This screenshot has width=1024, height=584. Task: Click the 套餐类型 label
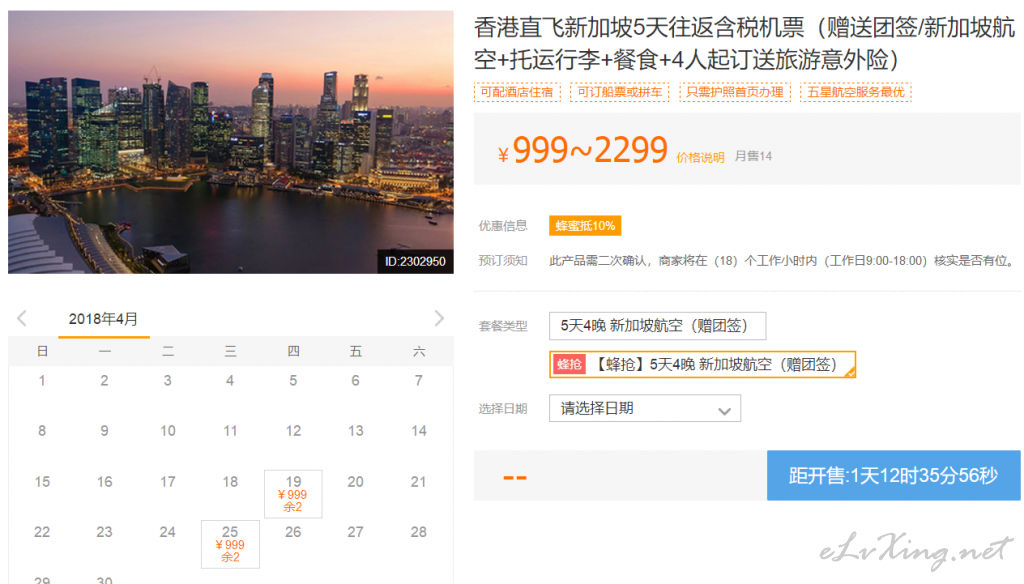pyautogui.click(x=503, y=326)
